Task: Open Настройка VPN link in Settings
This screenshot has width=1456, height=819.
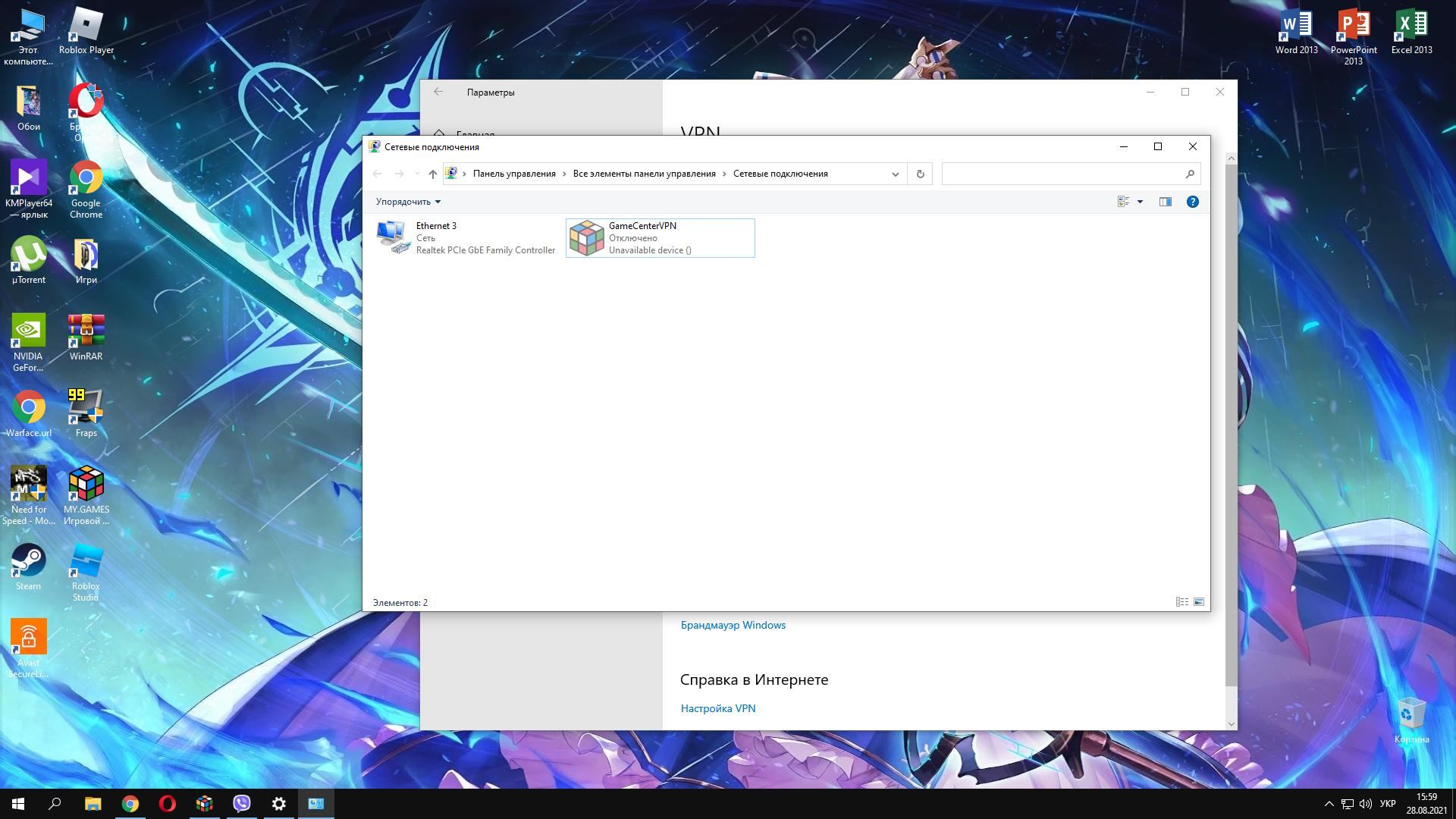Action: click(717, 709)
